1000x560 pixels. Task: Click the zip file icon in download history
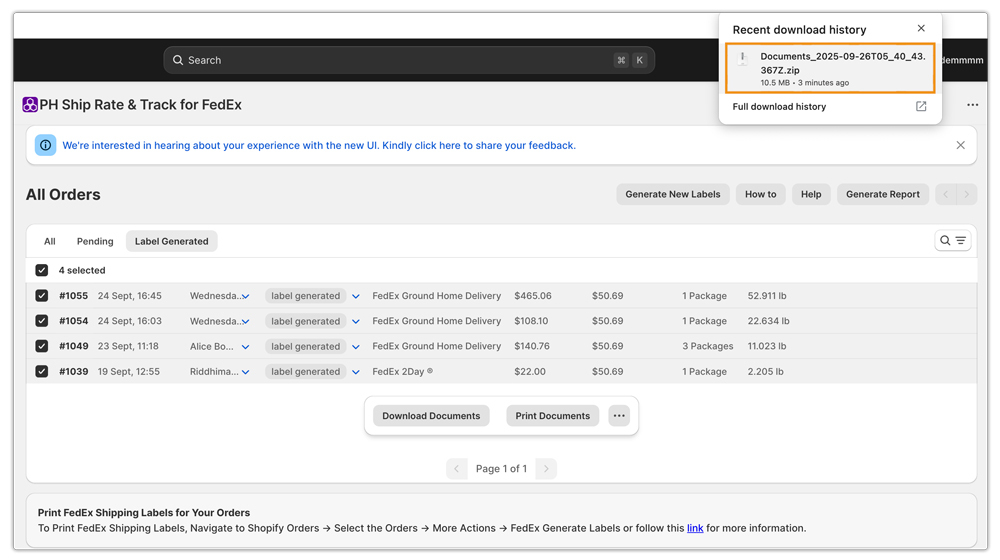[x=742, y=59]
